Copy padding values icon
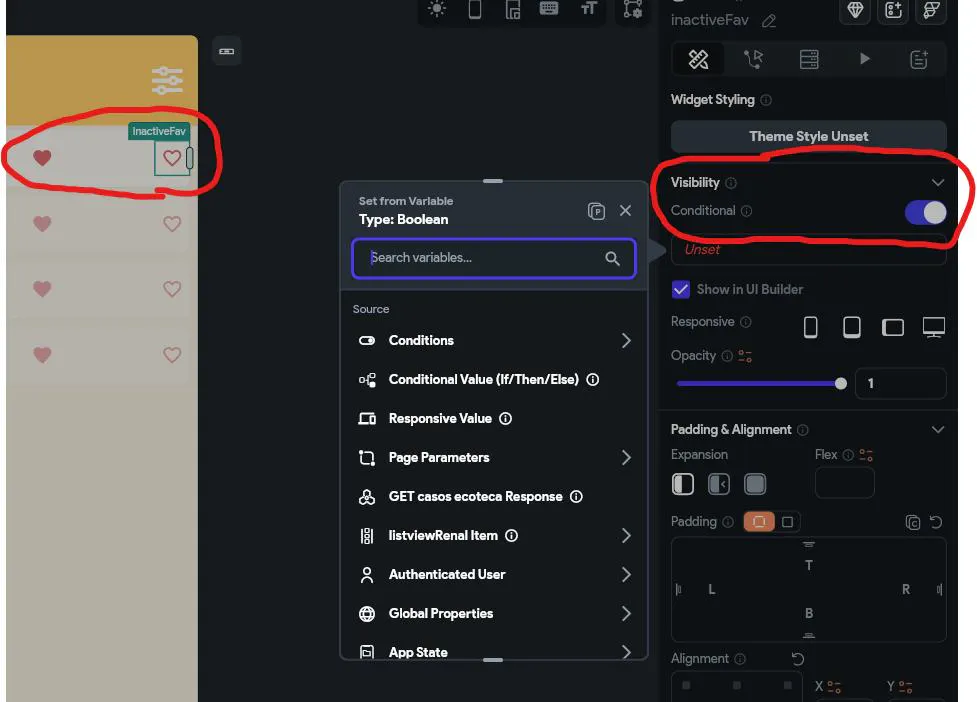The width and height of the screenshot is (977, 702). 912,522
